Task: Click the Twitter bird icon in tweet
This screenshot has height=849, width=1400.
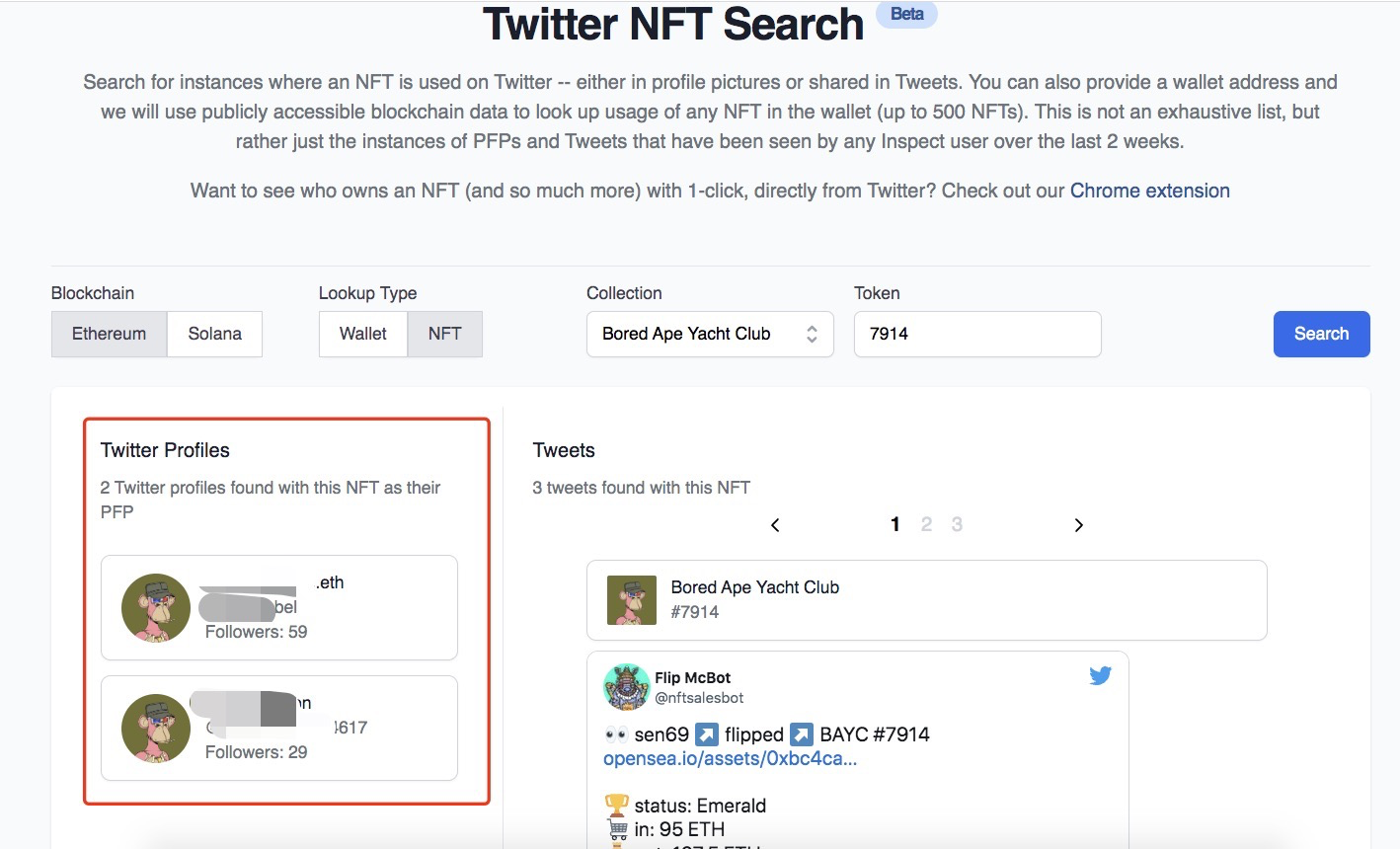Action: pos(1100,676)
